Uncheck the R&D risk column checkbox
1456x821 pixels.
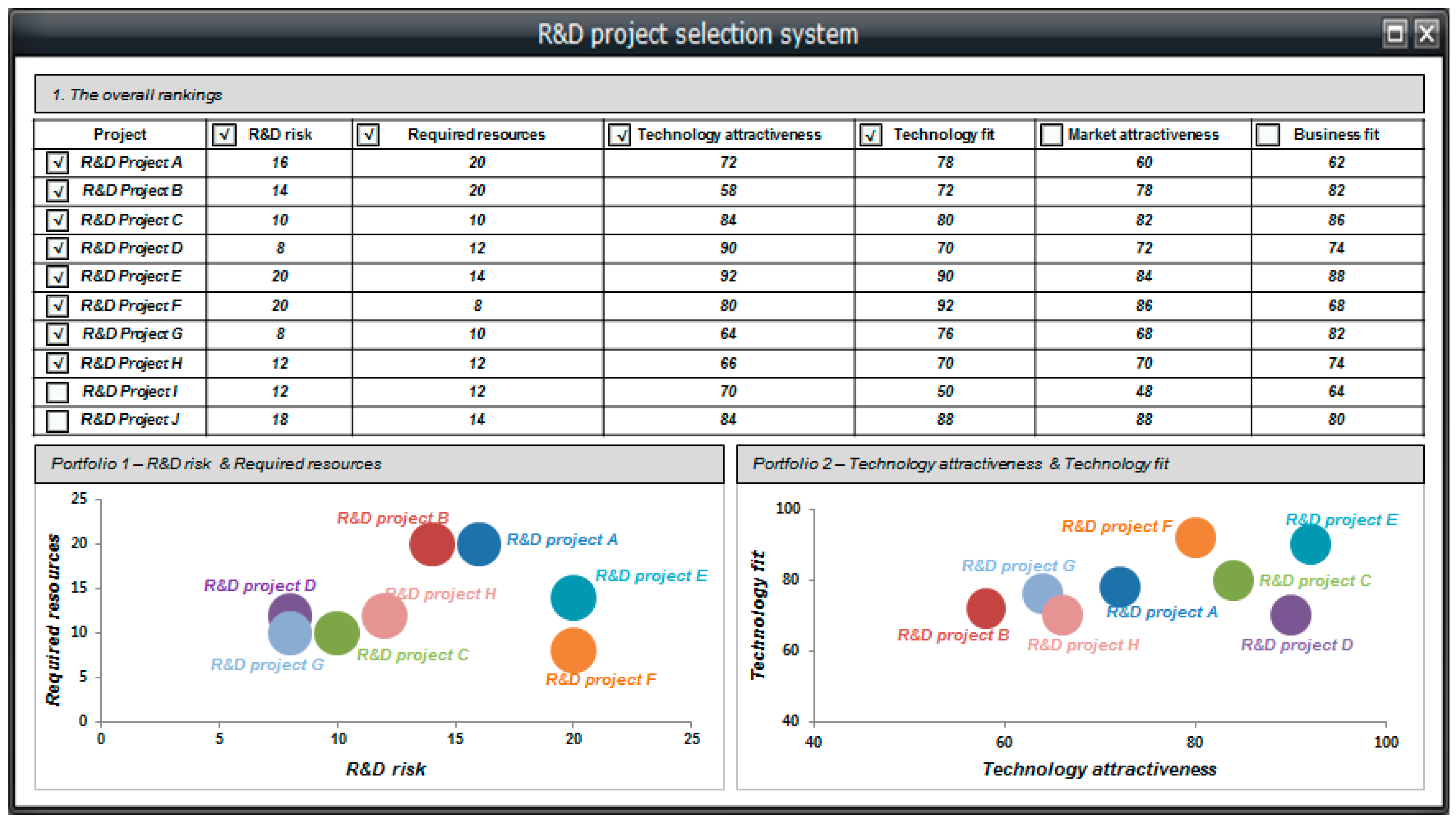(x=224, y=135)
